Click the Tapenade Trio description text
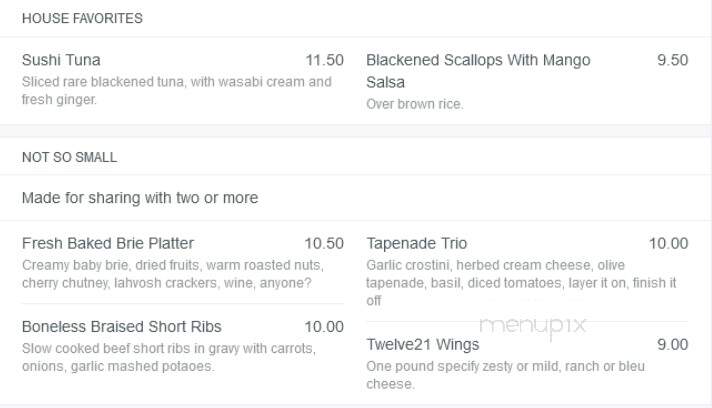 [521, 283]
